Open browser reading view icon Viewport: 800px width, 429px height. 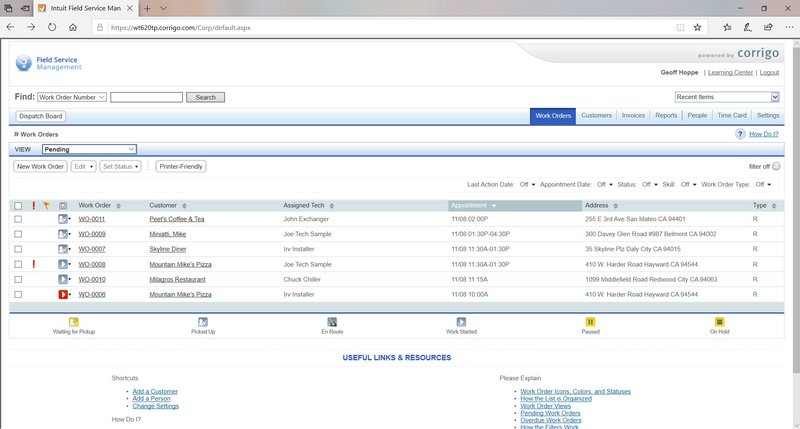[x=680, y=28]
